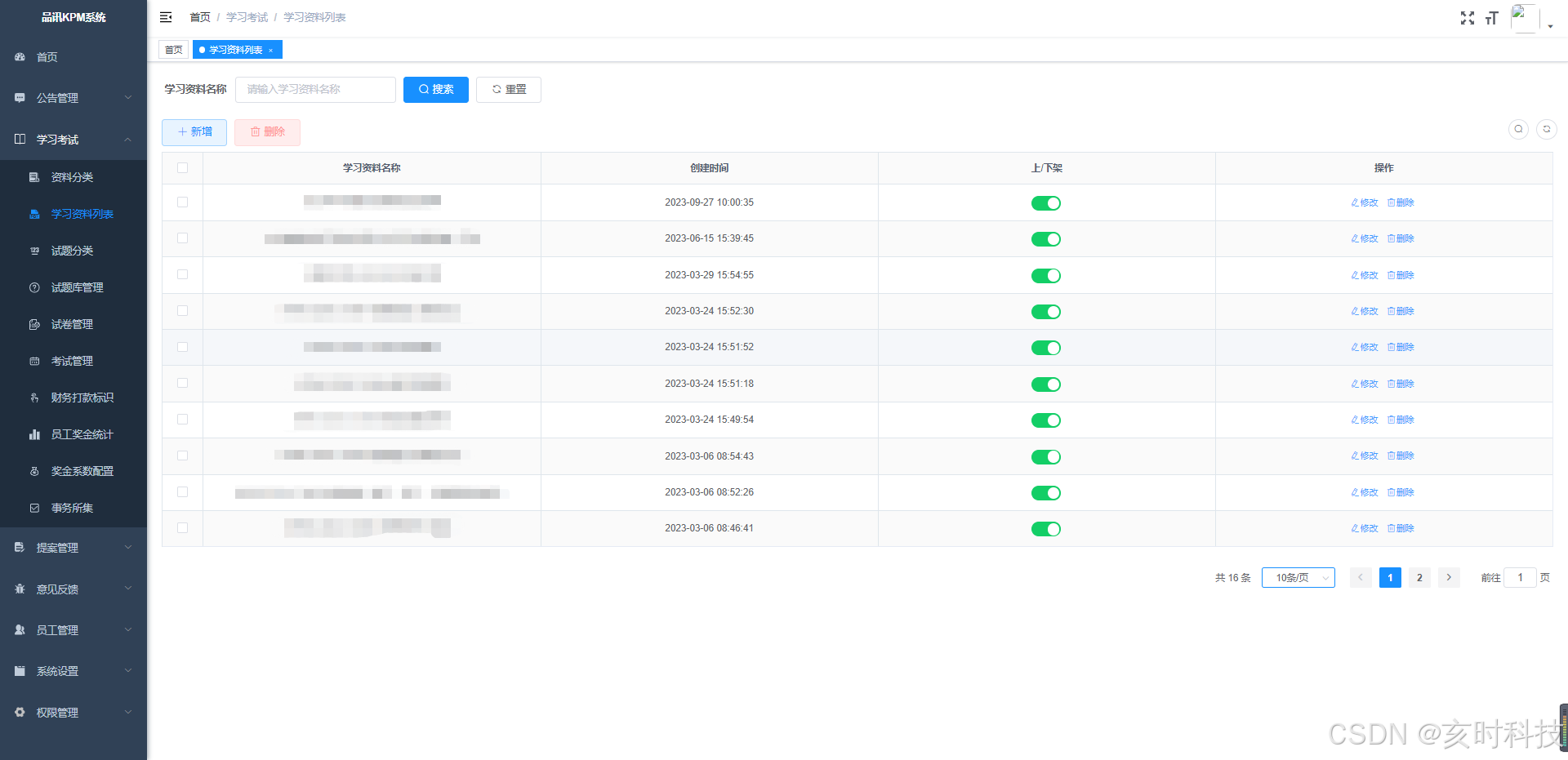The image size is (1568, 760).
Task: Expand 员工管理 menu
Action: pos(73,630)
